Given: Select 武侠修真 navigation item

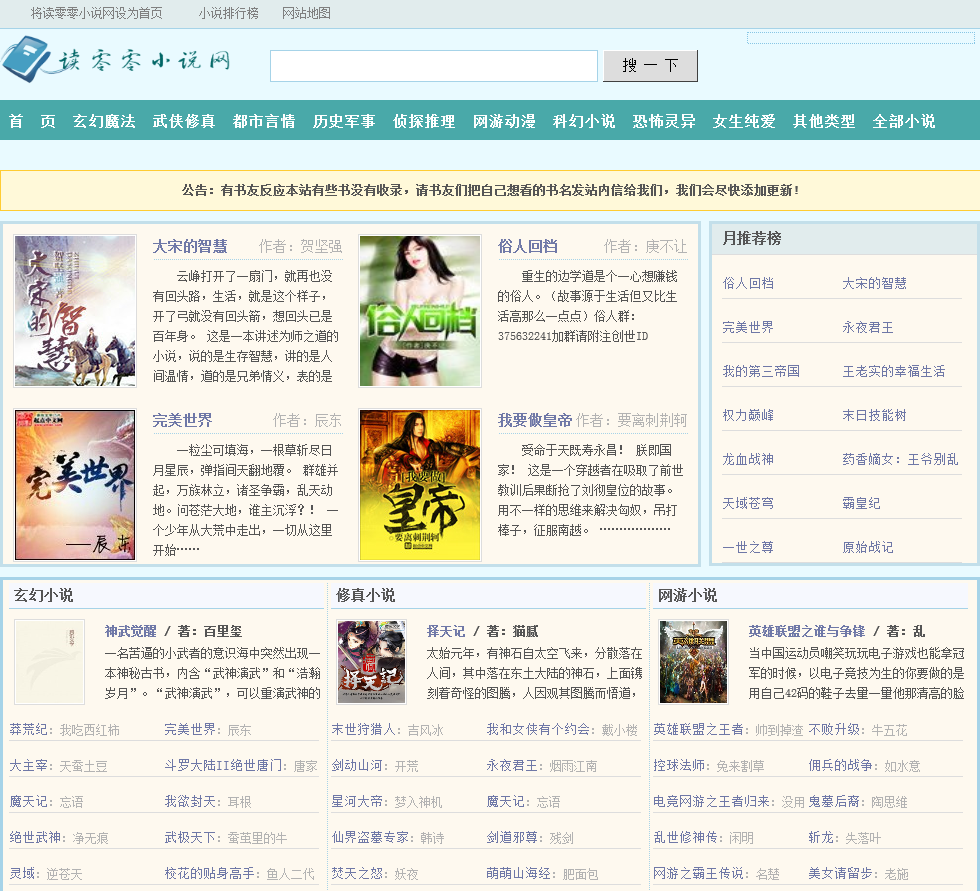Looking at the screenshot, I should (x=184, y=121).
